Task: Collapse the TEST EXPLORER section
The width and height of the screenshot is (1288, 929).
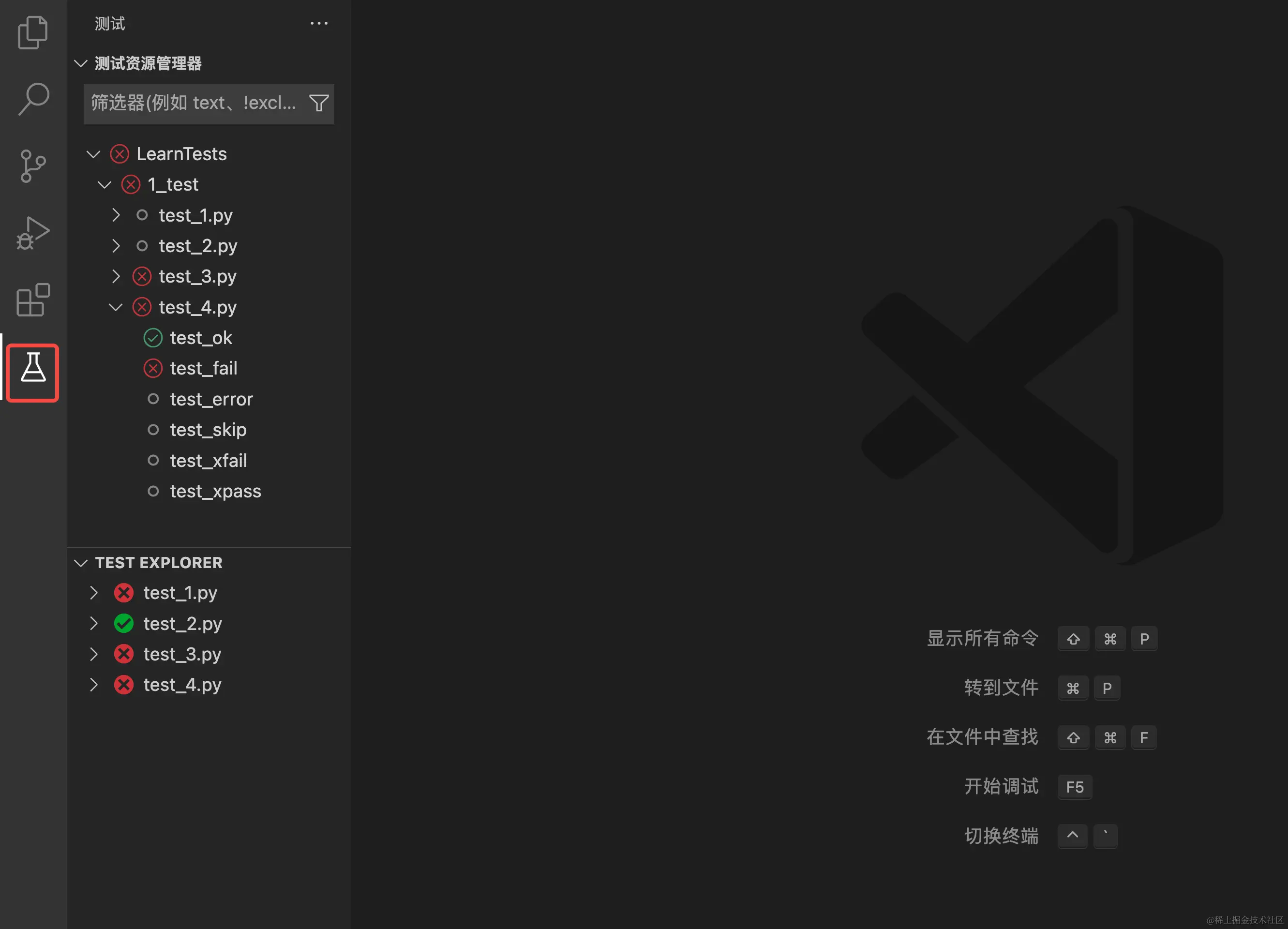Action: point(81,563)
